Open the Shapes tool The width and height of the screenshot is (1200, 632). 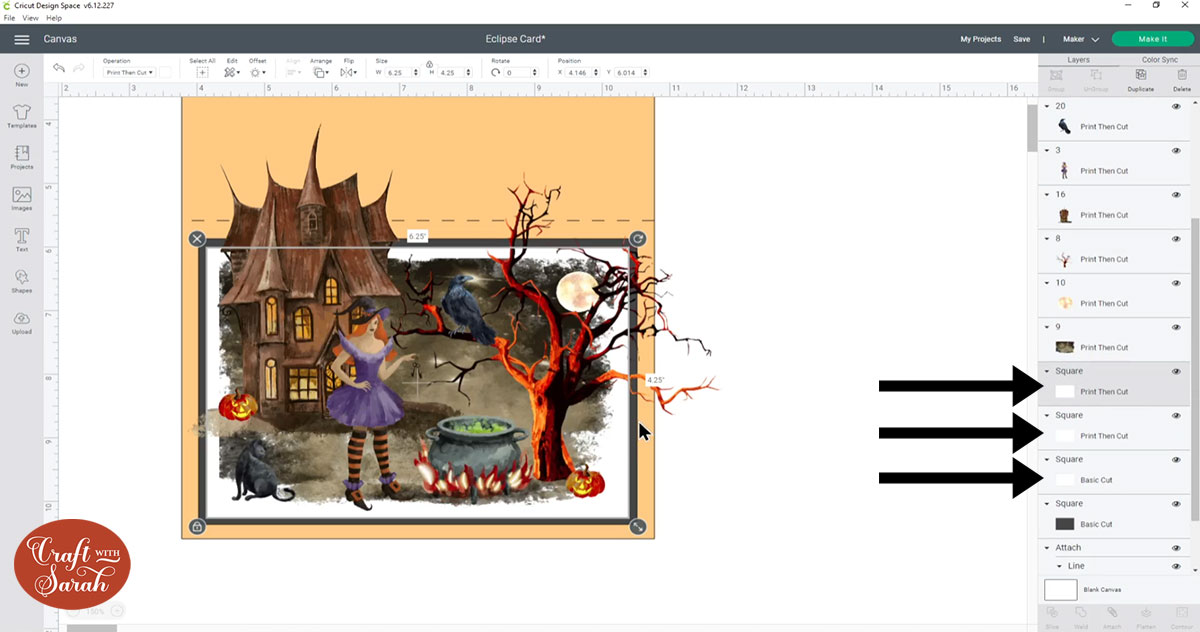pos(21,279)
